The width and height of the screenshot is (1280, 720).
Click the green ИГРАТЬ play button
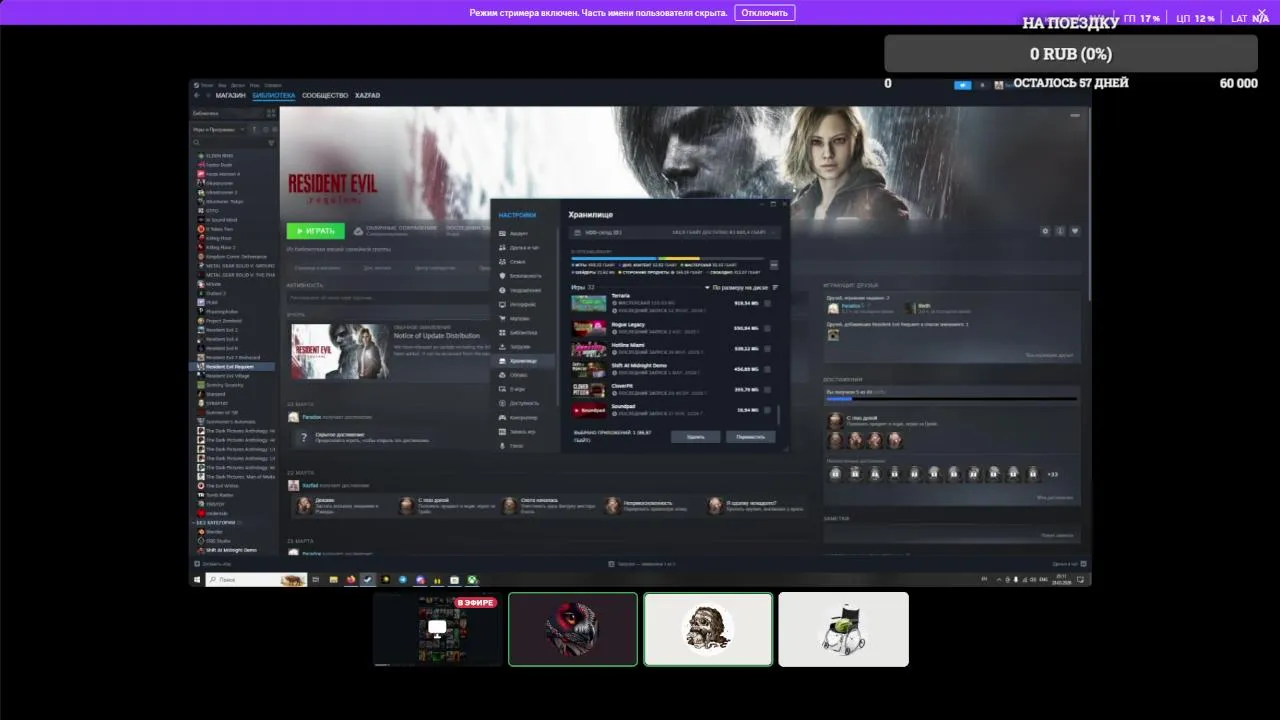click(x=315, y=231)
